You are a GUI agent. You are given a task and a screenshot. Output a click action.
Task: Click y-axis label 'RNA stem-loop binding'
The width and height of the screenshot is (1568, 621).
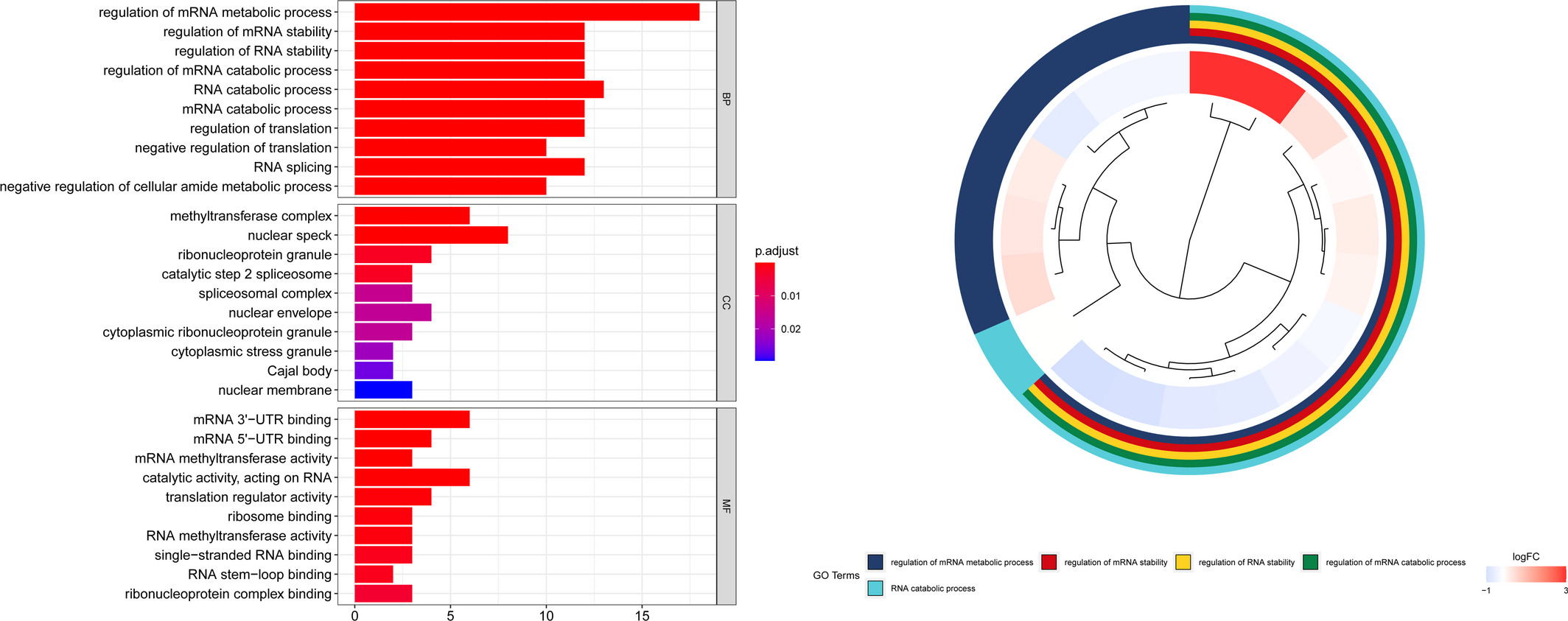point(260,575)
